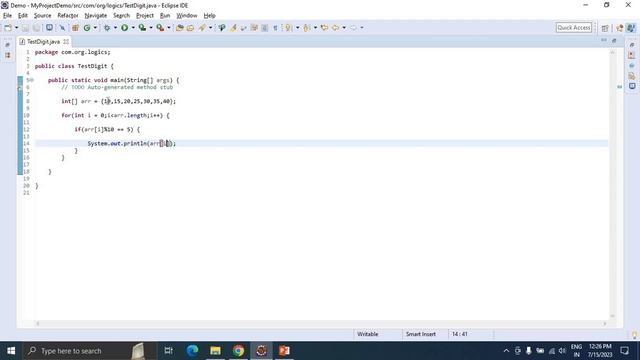Screen dimensions: 640x360
Task: Click the New file toolbar icon
Action: (x=8, y=28)
